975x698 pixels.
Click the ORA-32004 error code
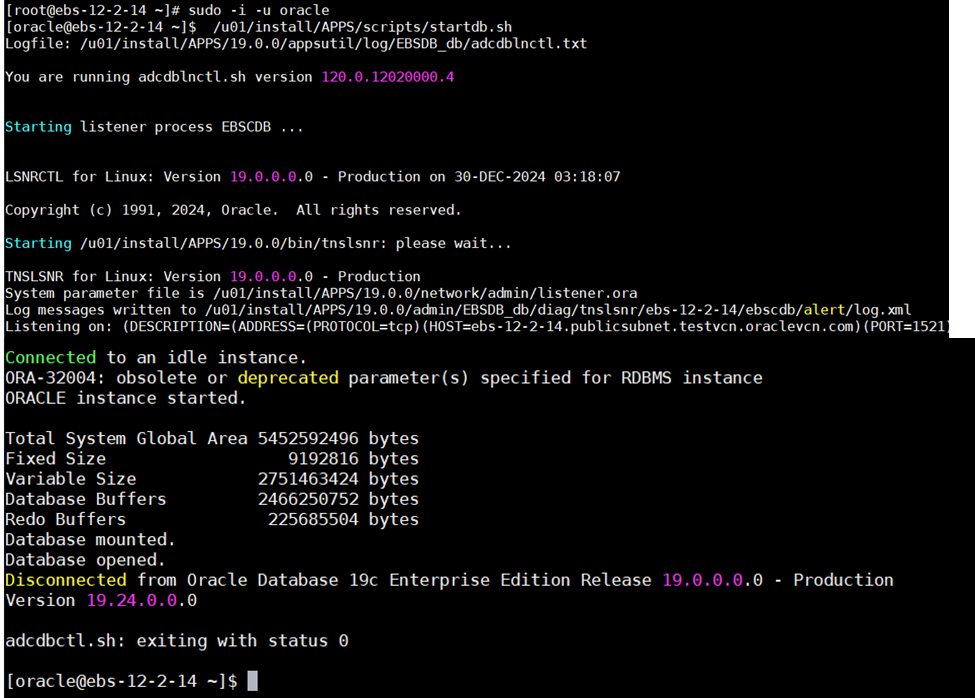pos(40,378)
